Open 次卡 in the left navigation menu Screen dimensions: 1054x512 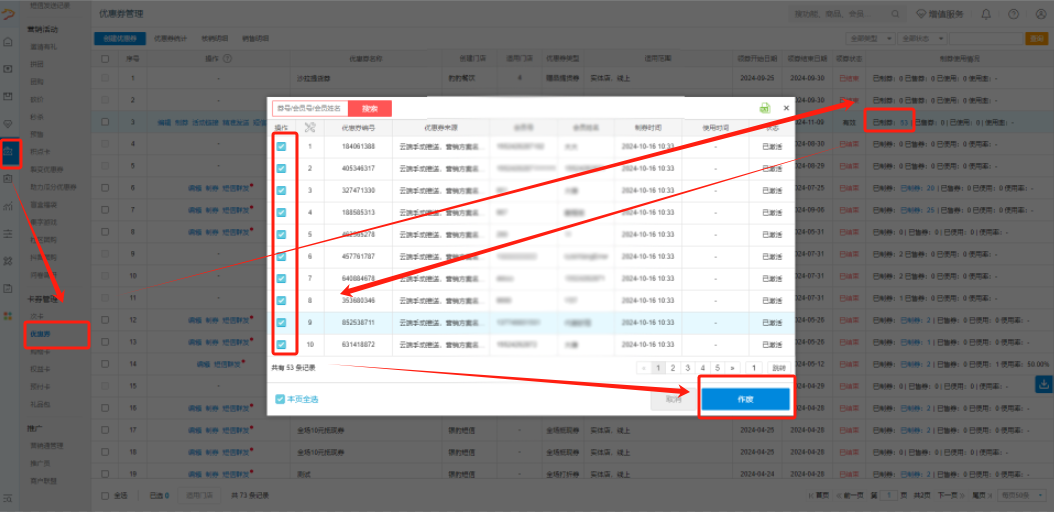36,316
